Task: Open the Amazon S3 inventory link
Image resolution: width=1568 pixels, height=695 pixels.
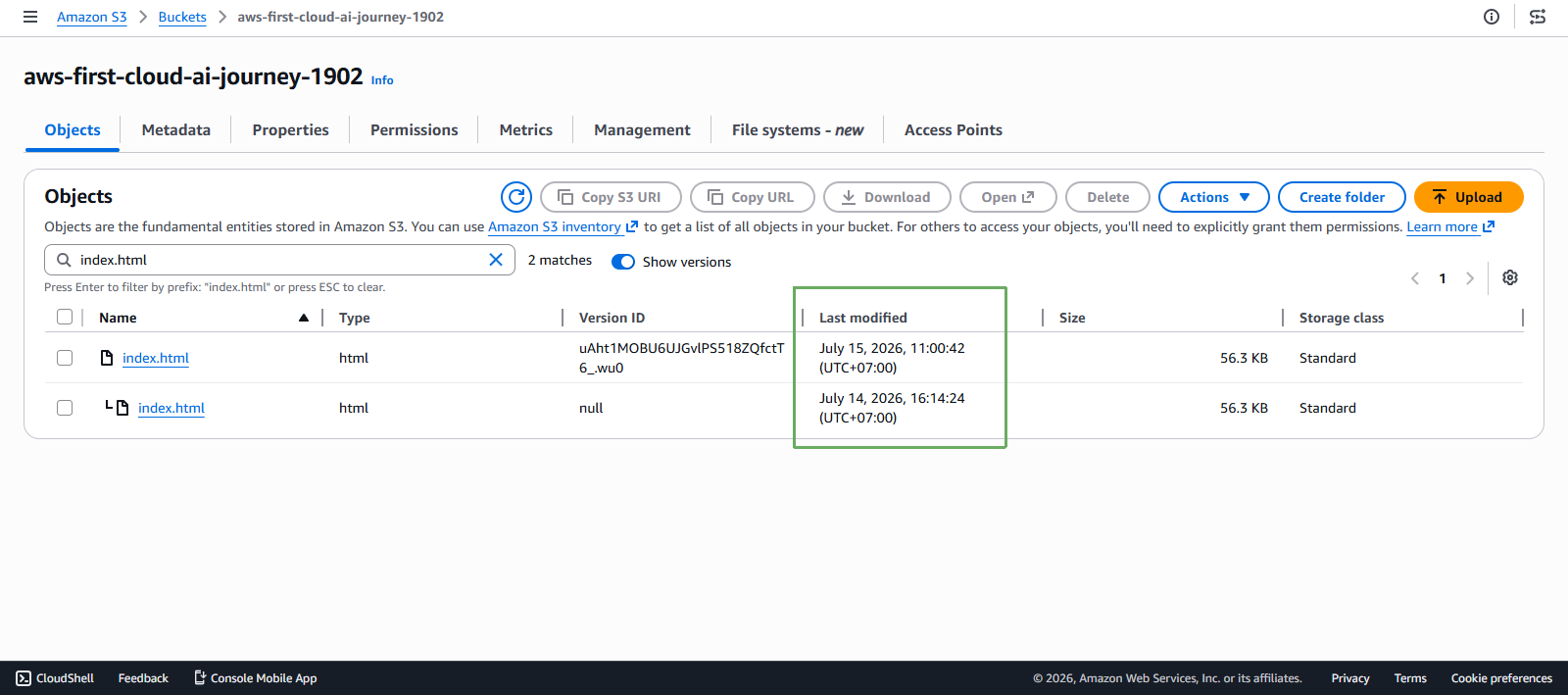Action: [x=563, y=226]
